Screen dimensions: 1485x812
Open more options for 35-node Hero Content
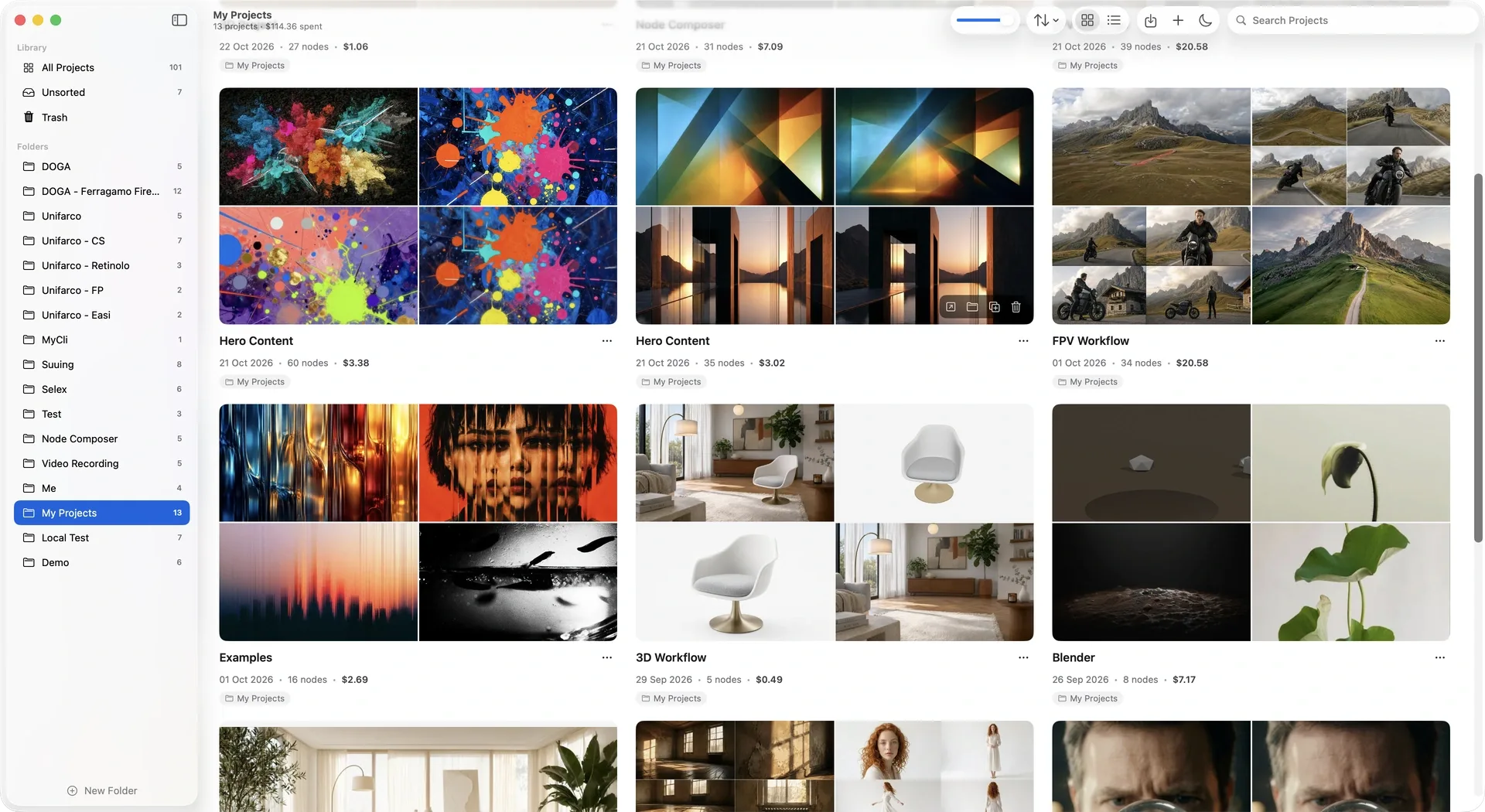1023,341
